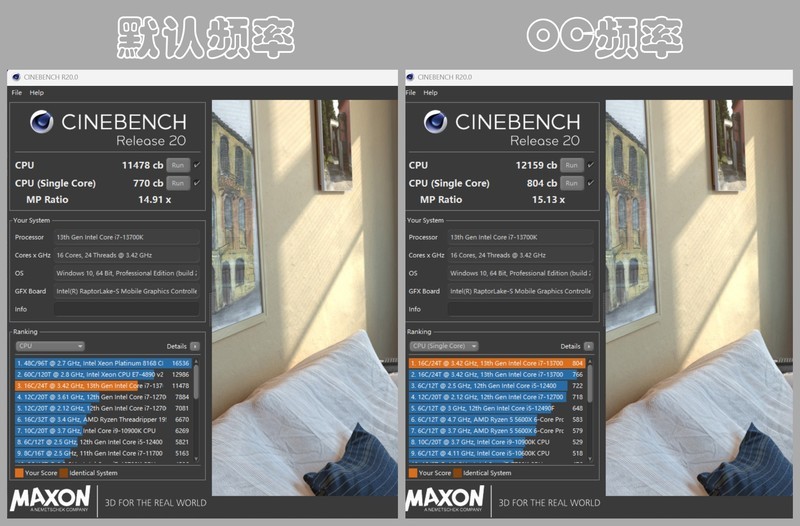Run CPU Single Core test in left window
The image size is (800, 526).
point(178,183)
